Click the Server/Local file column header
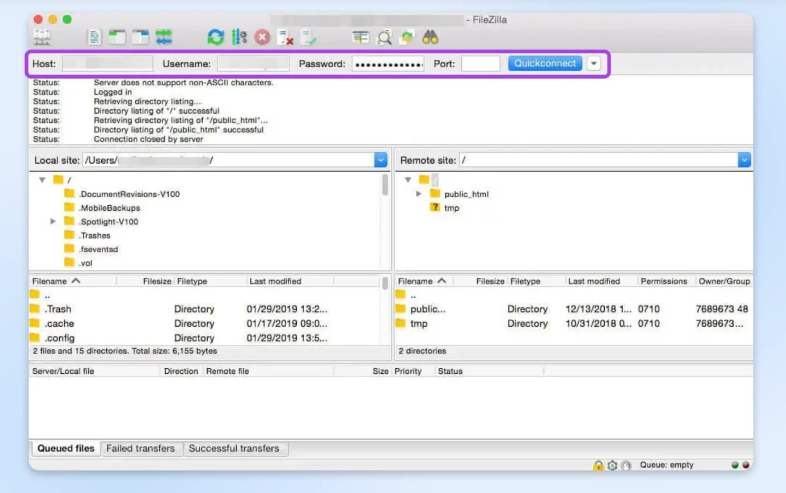The image size is (786, 493). click(94, 371)
